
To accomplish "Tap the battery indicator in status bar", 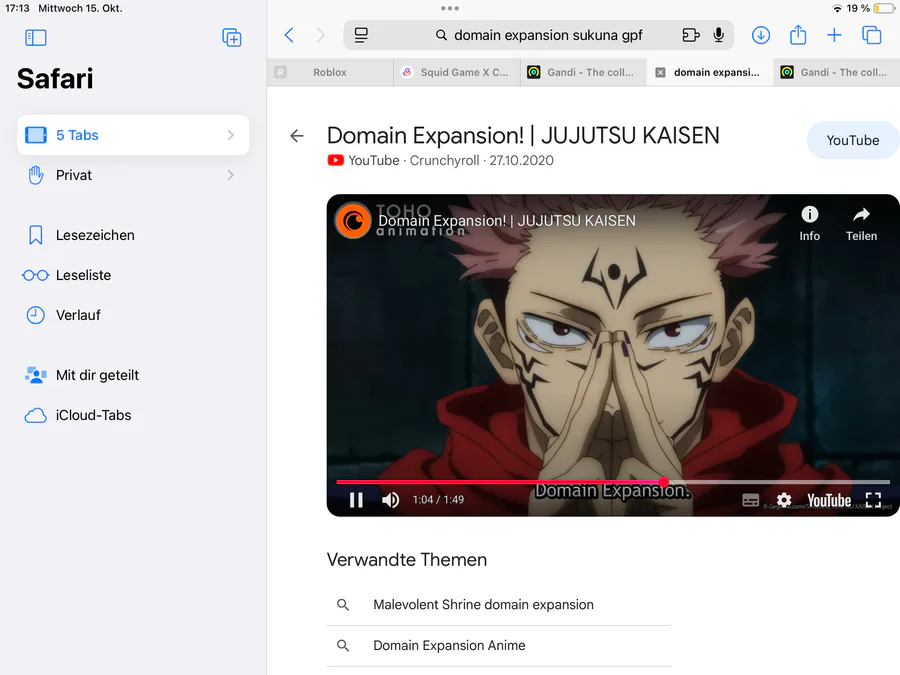I will pyautogui.click(x=884, y=8).
